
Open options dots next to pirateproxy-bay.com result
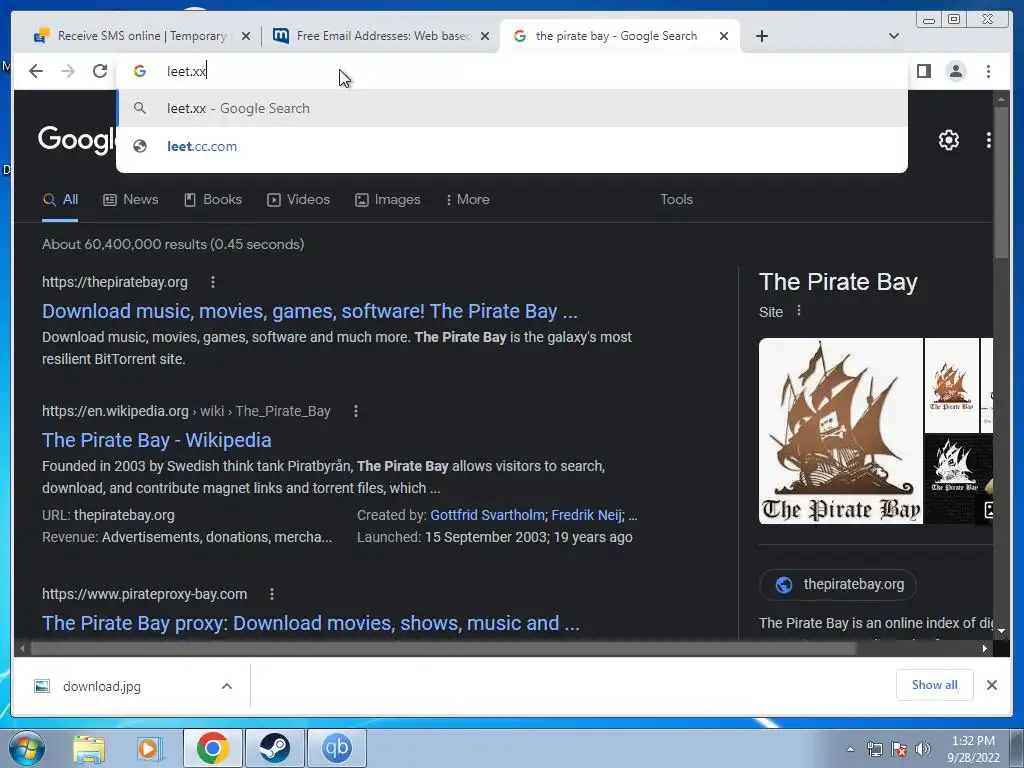tap(272, 594)
